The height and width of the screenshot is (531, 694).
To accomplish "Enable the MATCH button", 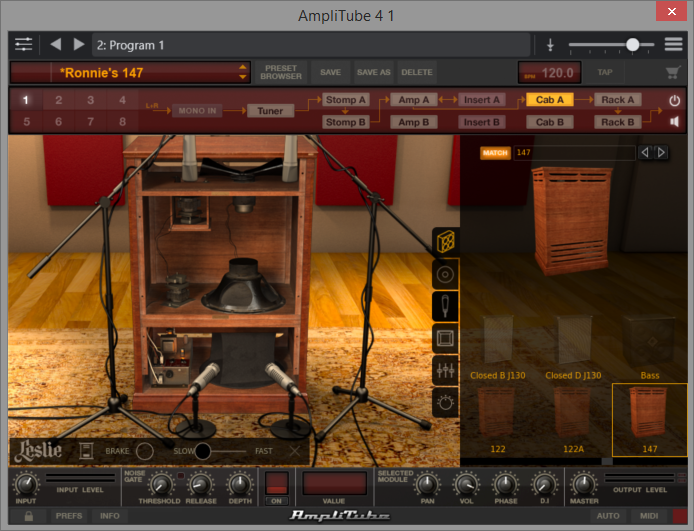I will pos(495,153).
